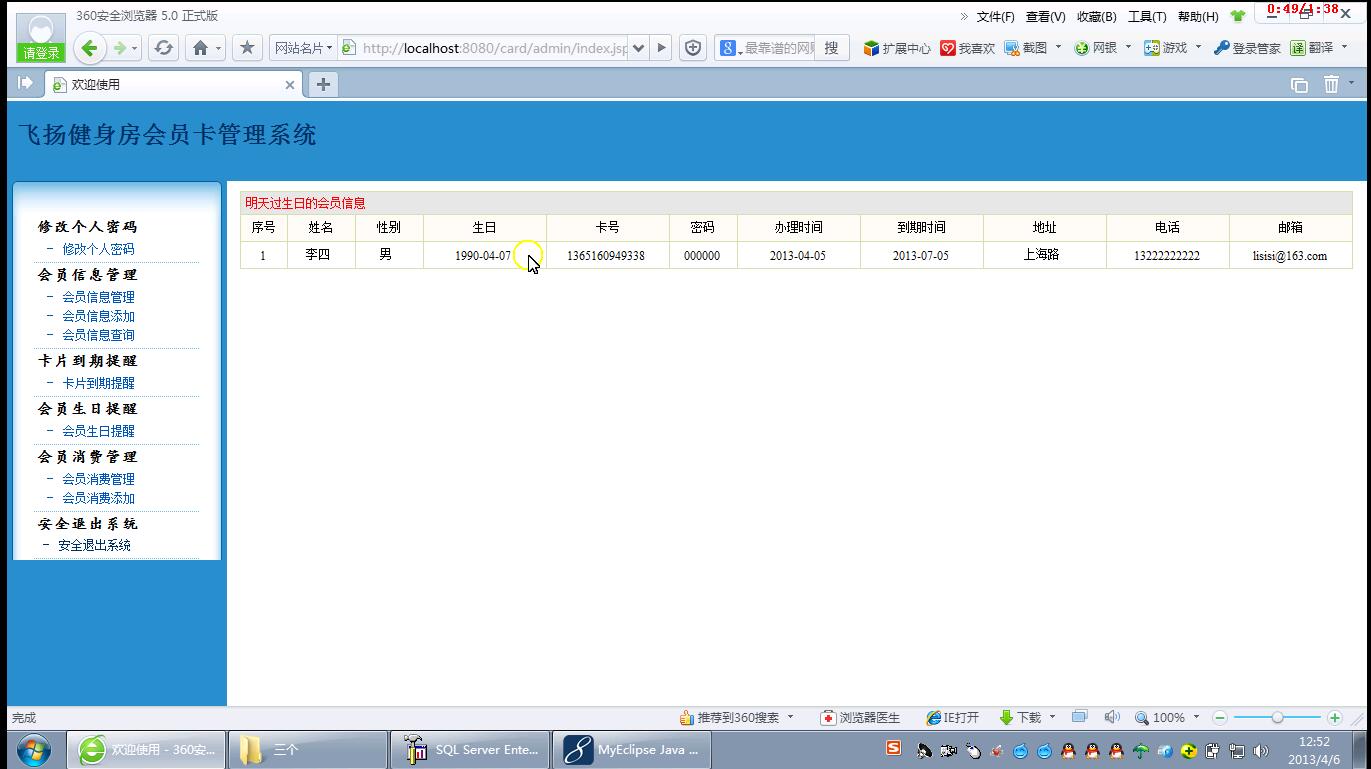Reload the page with the refresh icon

(163, 48)
